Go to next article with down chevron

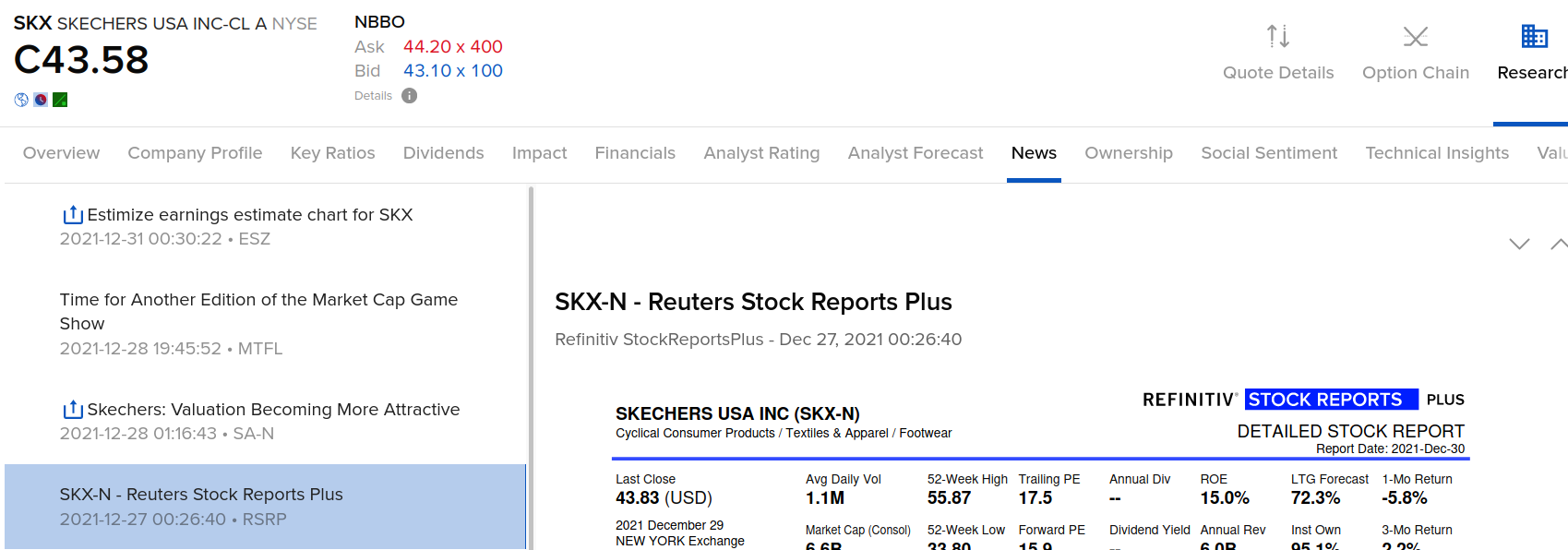tap(1519, 244)
